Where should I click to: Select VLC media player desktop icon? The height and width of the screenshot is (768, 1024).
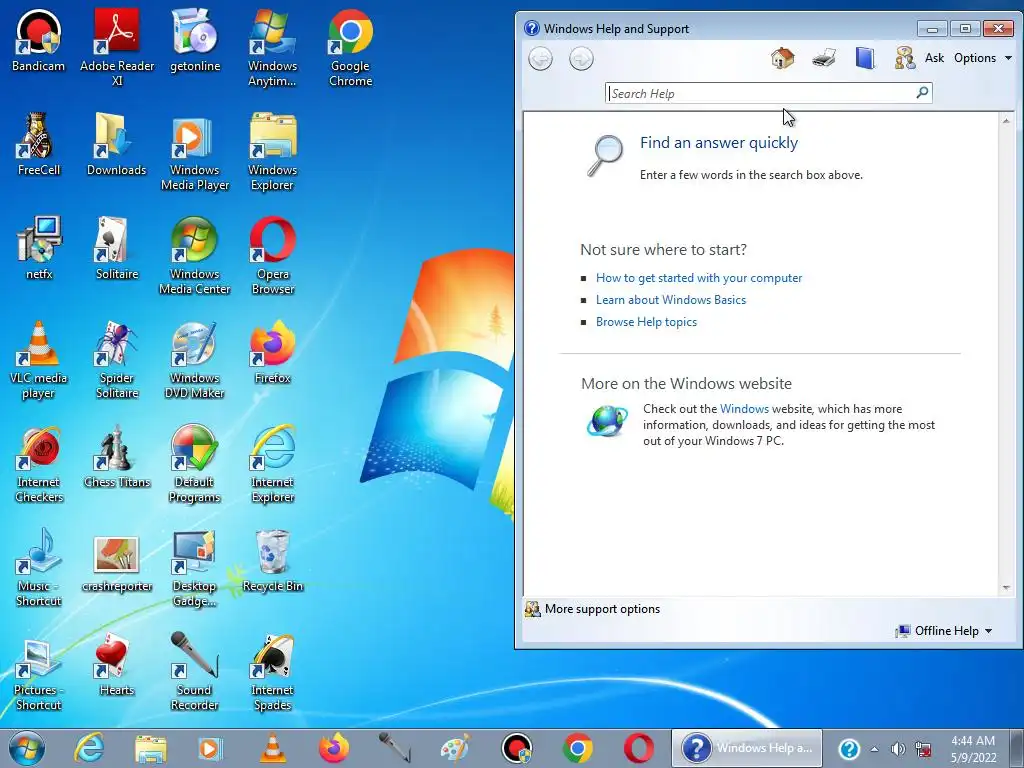[39, 359]
